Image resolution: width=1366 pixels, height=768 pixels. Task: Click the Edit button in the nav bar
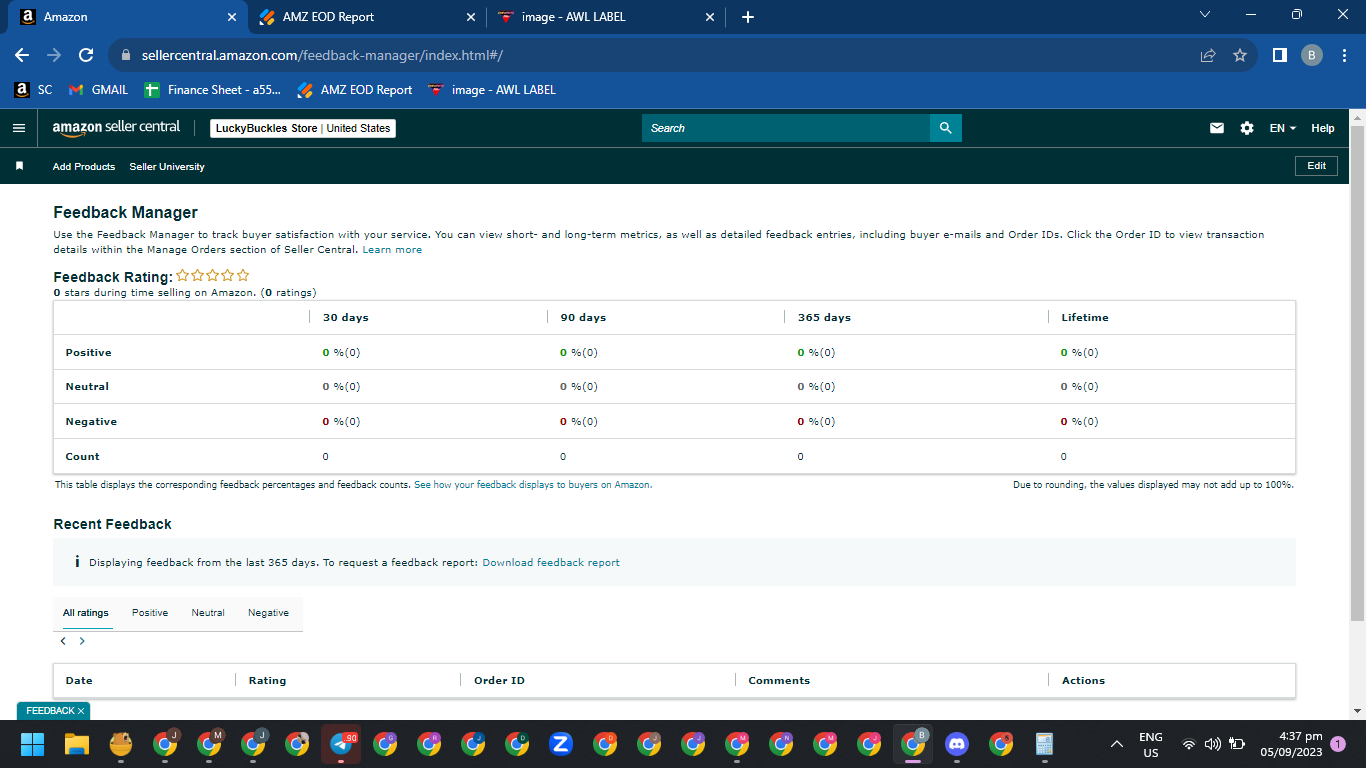click(1316, 166)
